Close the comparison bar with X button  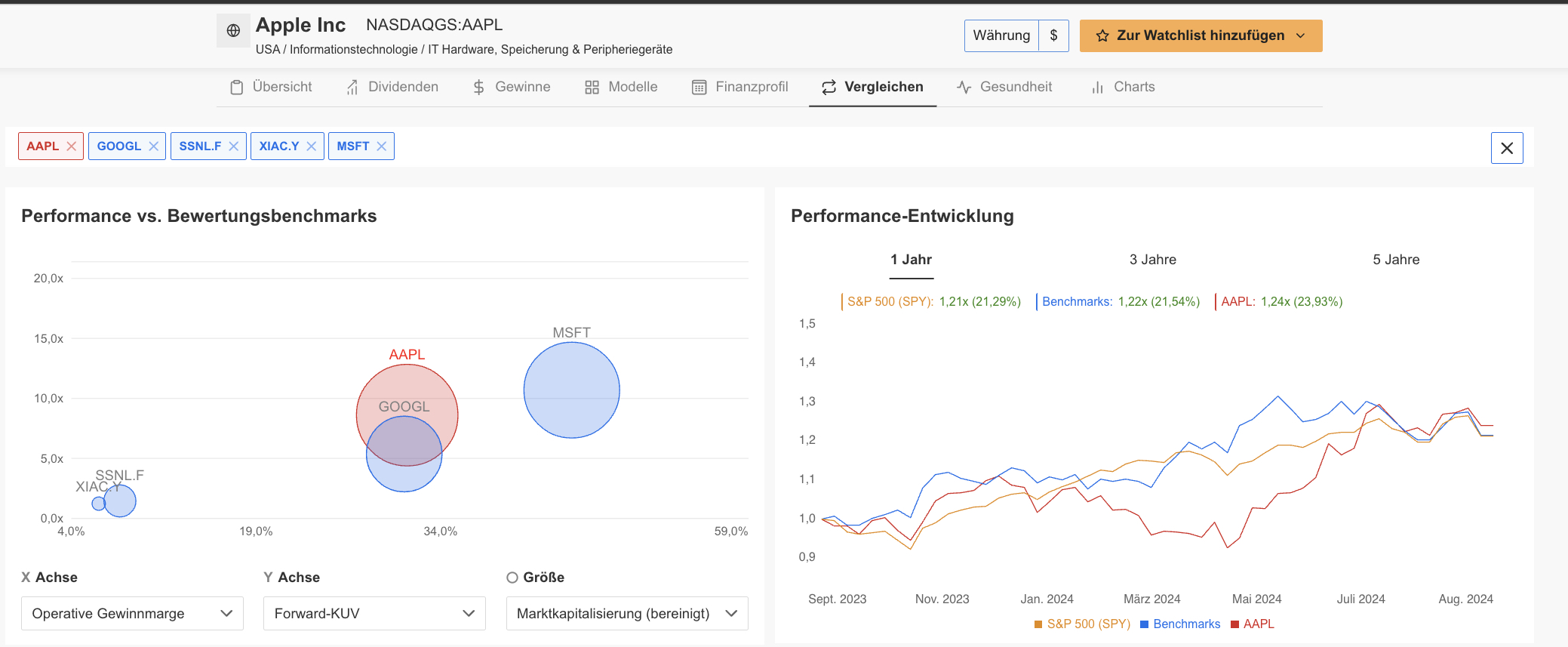1507,148
